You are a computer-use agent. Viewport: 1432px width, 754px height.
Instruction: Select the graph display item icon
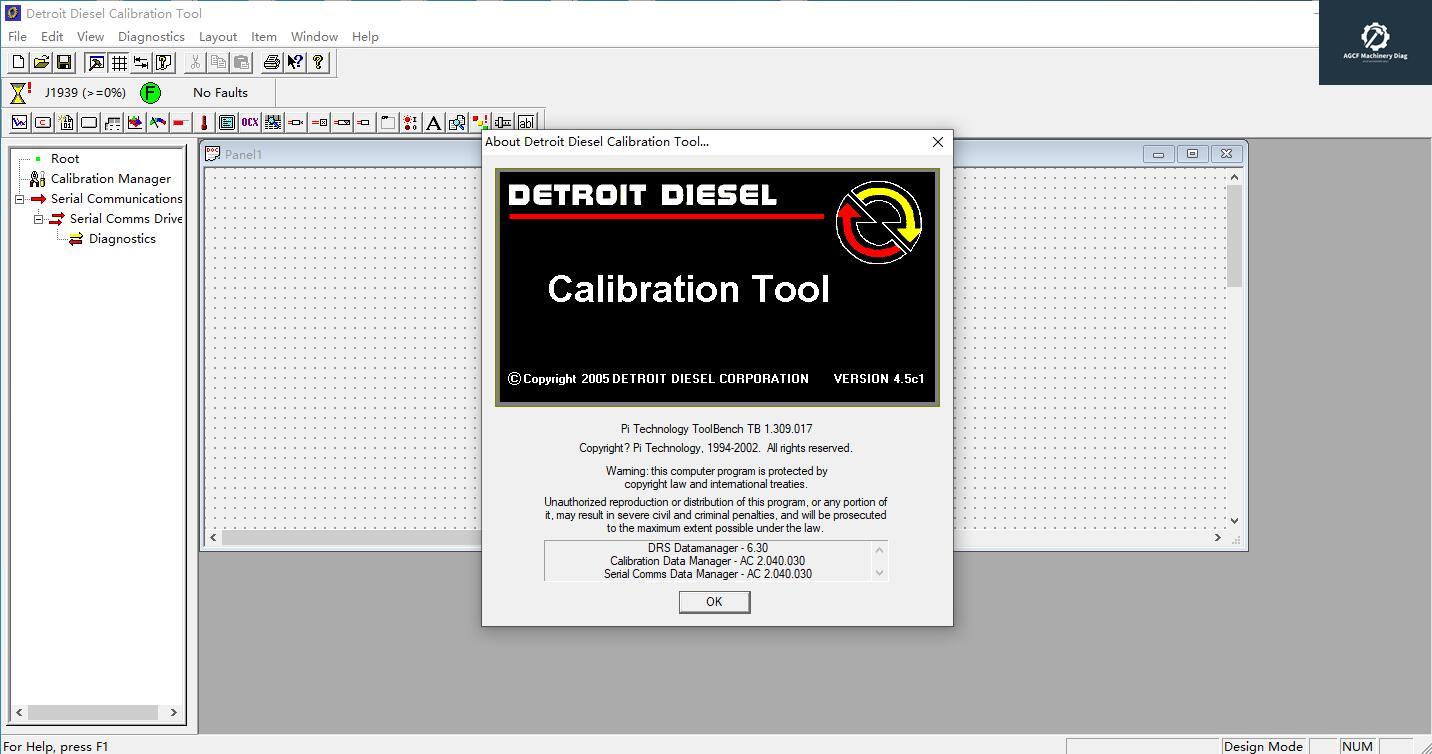coord(19,122)
